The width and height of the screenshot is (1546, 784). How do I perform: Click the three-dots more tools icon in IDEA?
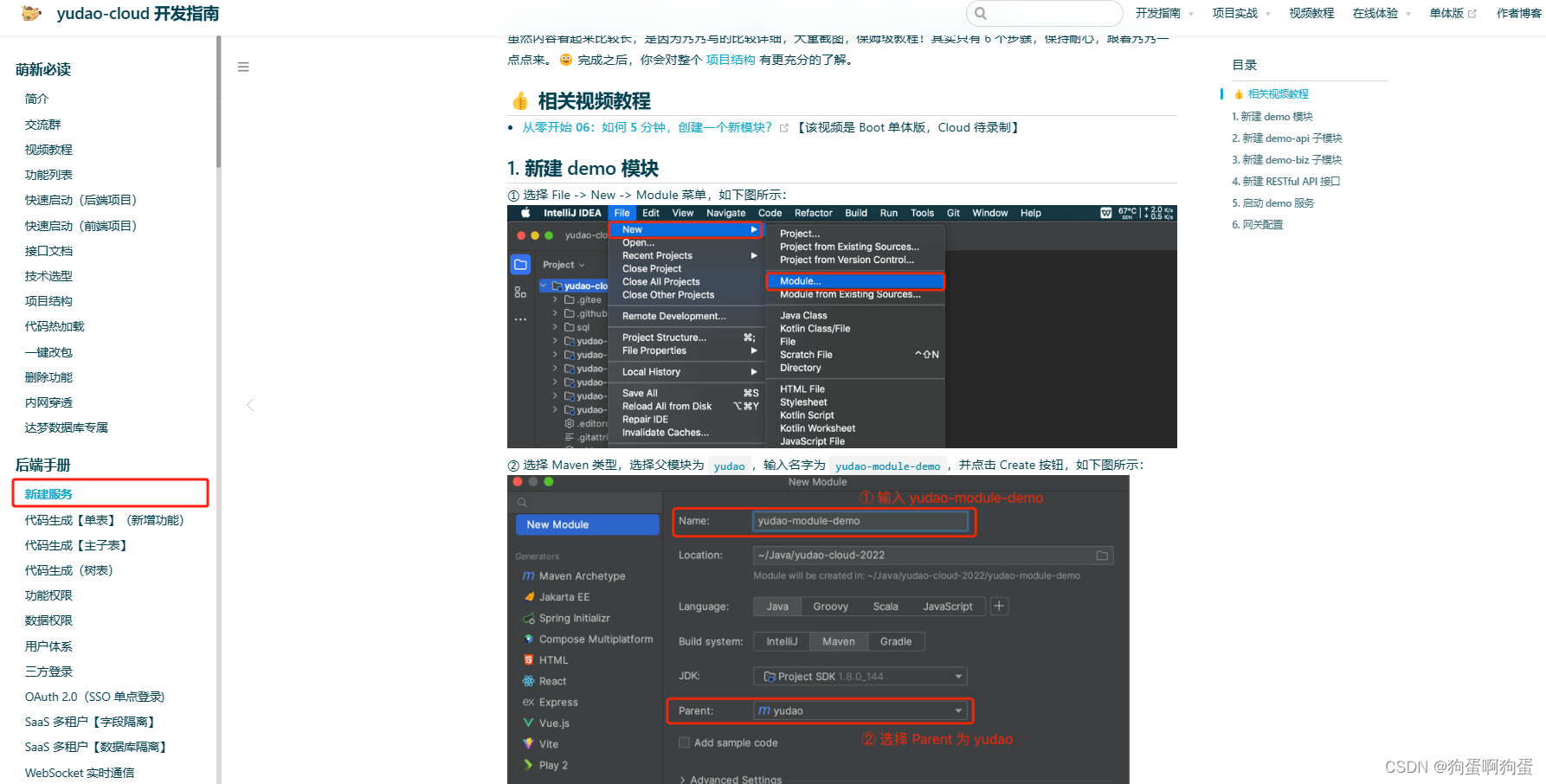[x=520, y=319]
